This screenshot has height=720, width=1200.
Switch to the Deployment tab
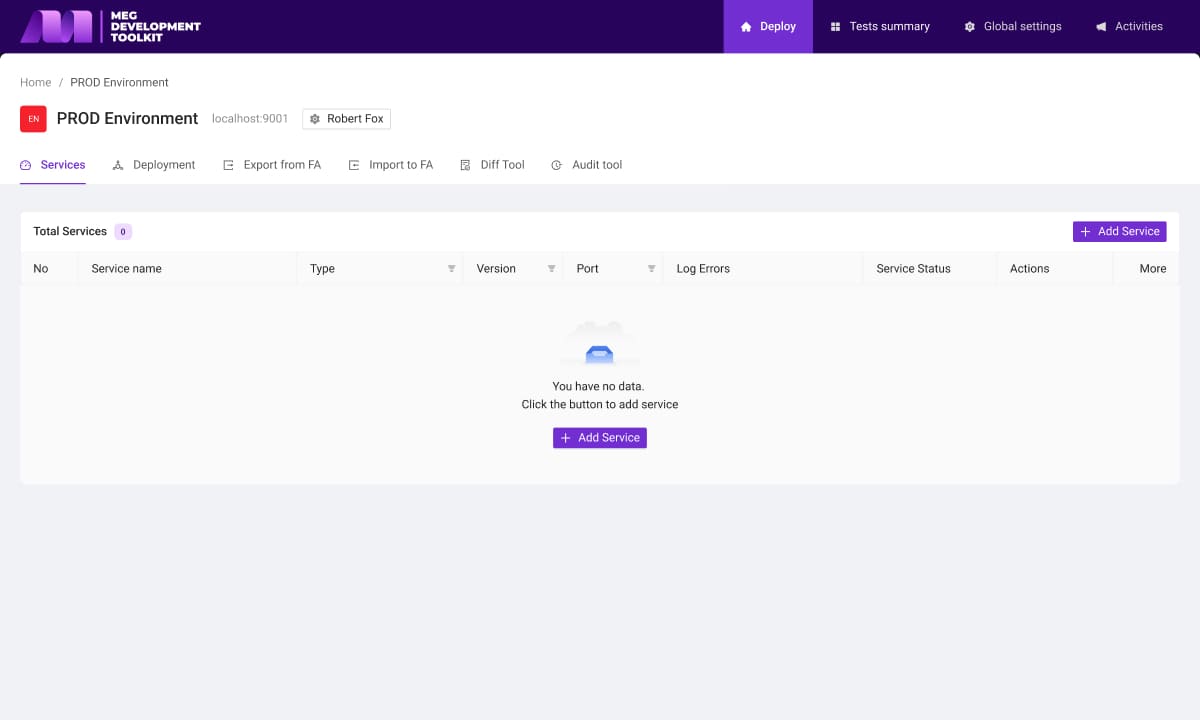coord(154,165)
